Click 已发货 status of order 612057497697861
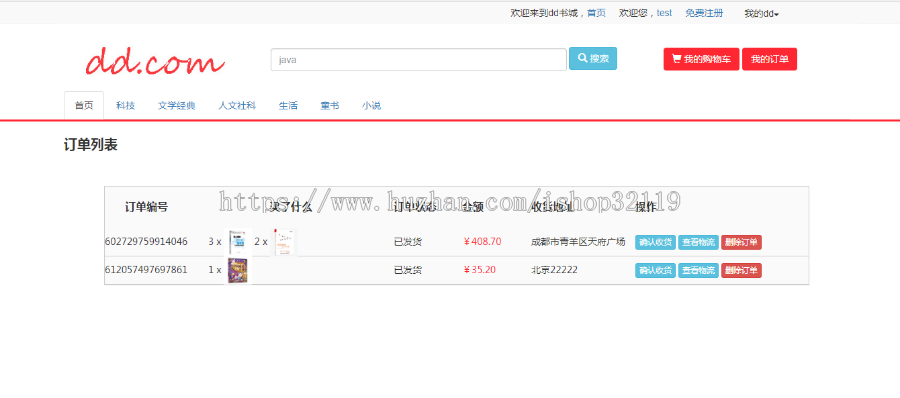Image resolution: width=900 pixels, height=398 pixels. [x=408, y=270]
